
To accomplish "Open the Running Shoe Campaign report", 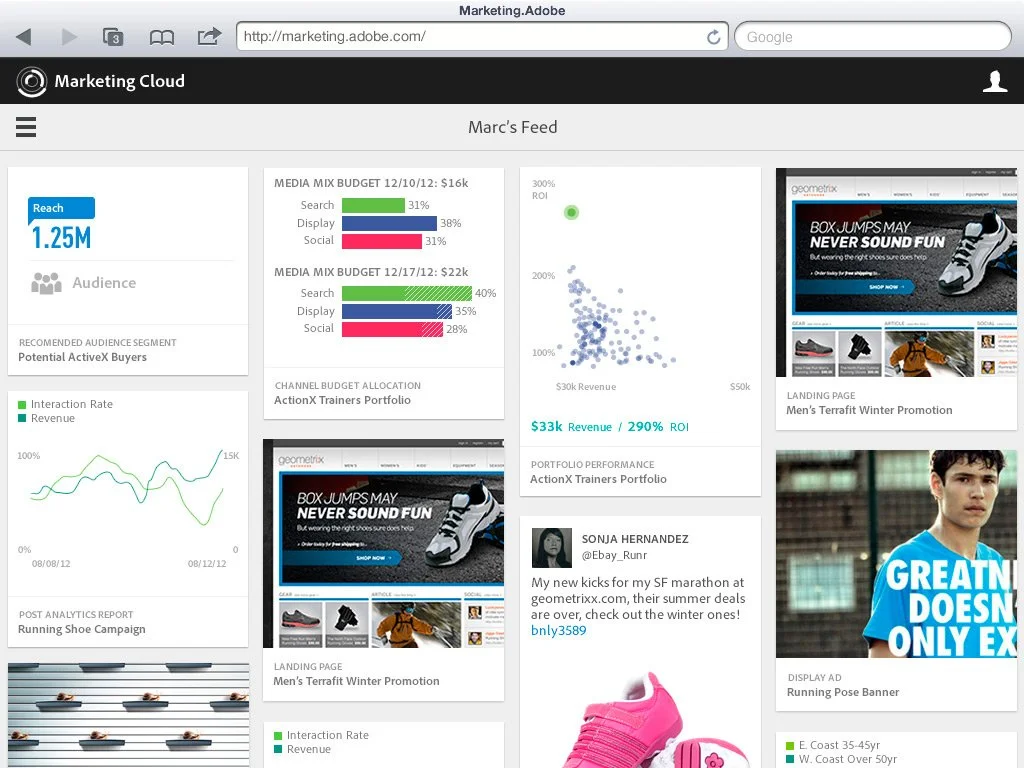I will coord(82,629).
